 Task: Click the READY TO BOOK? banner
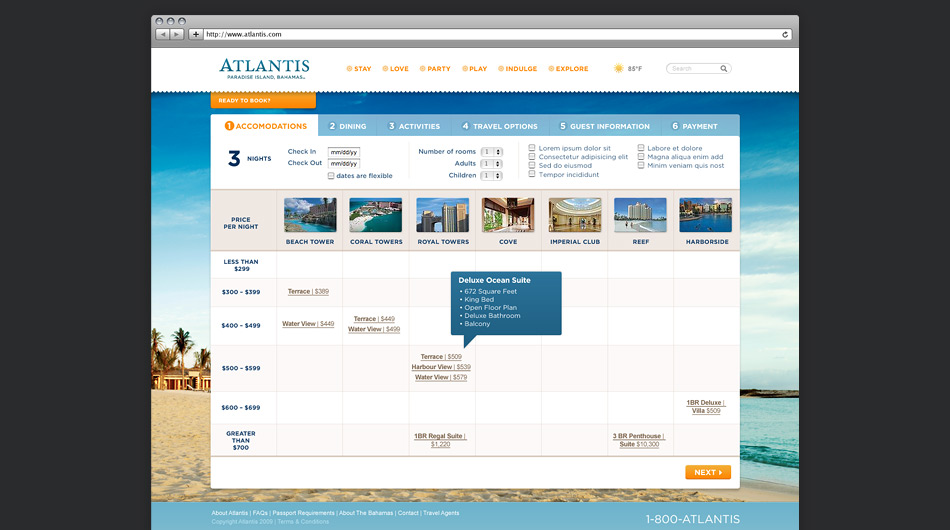(x=263, y=101)
